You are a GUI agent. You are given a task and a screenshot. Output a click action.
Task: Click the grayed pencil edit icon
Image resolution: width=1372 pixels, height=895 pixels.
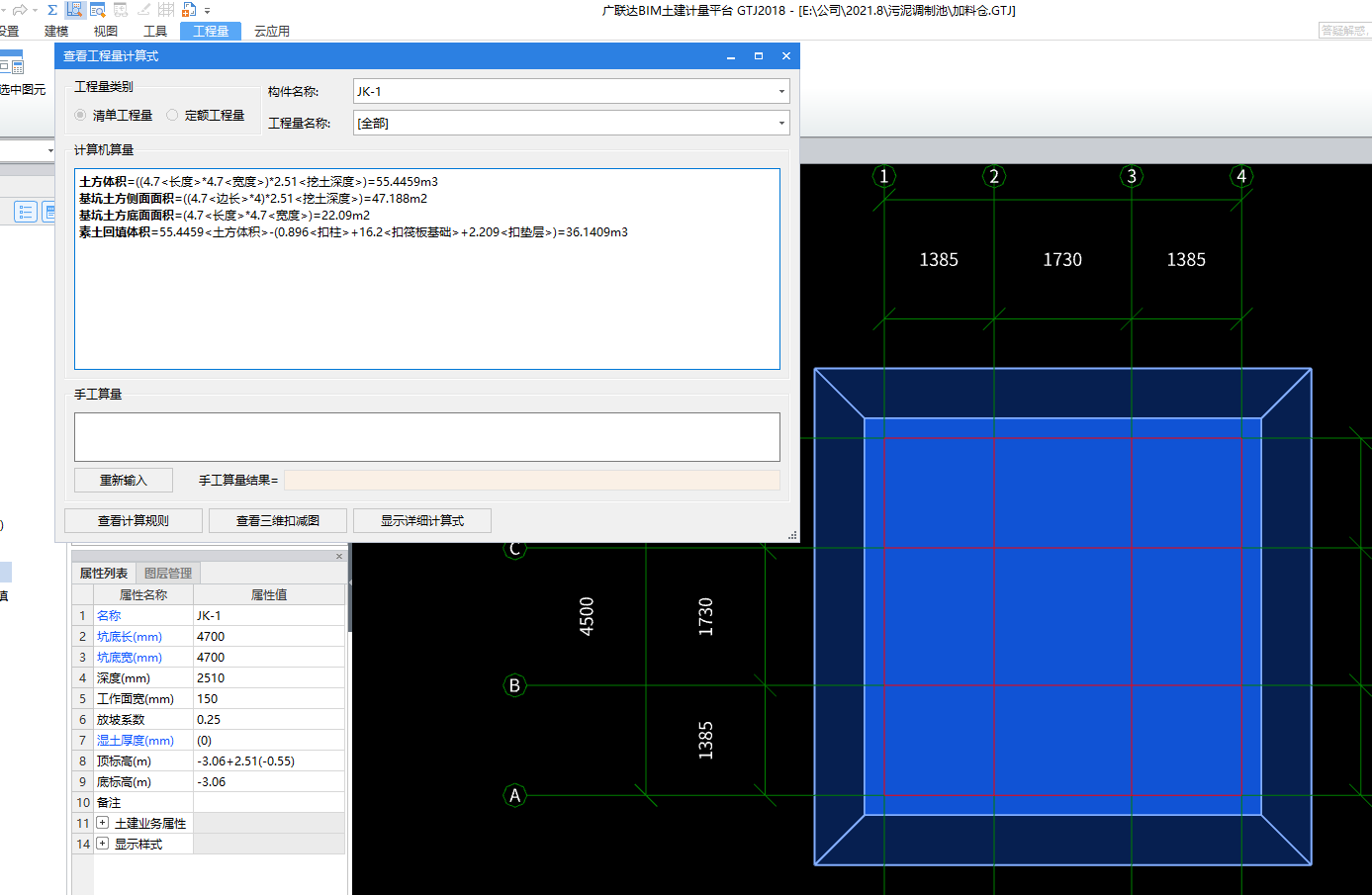click(144, 10)
